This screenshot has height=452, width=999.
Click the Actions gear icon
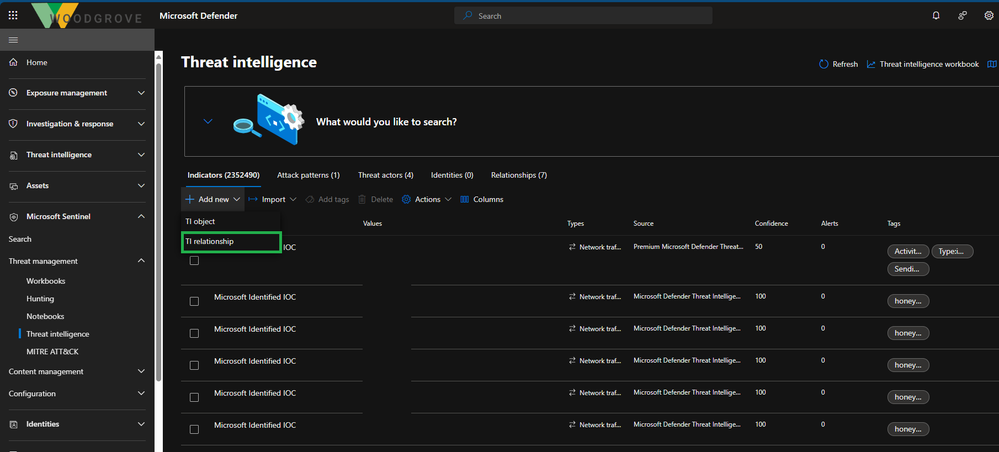coord(406,200)
